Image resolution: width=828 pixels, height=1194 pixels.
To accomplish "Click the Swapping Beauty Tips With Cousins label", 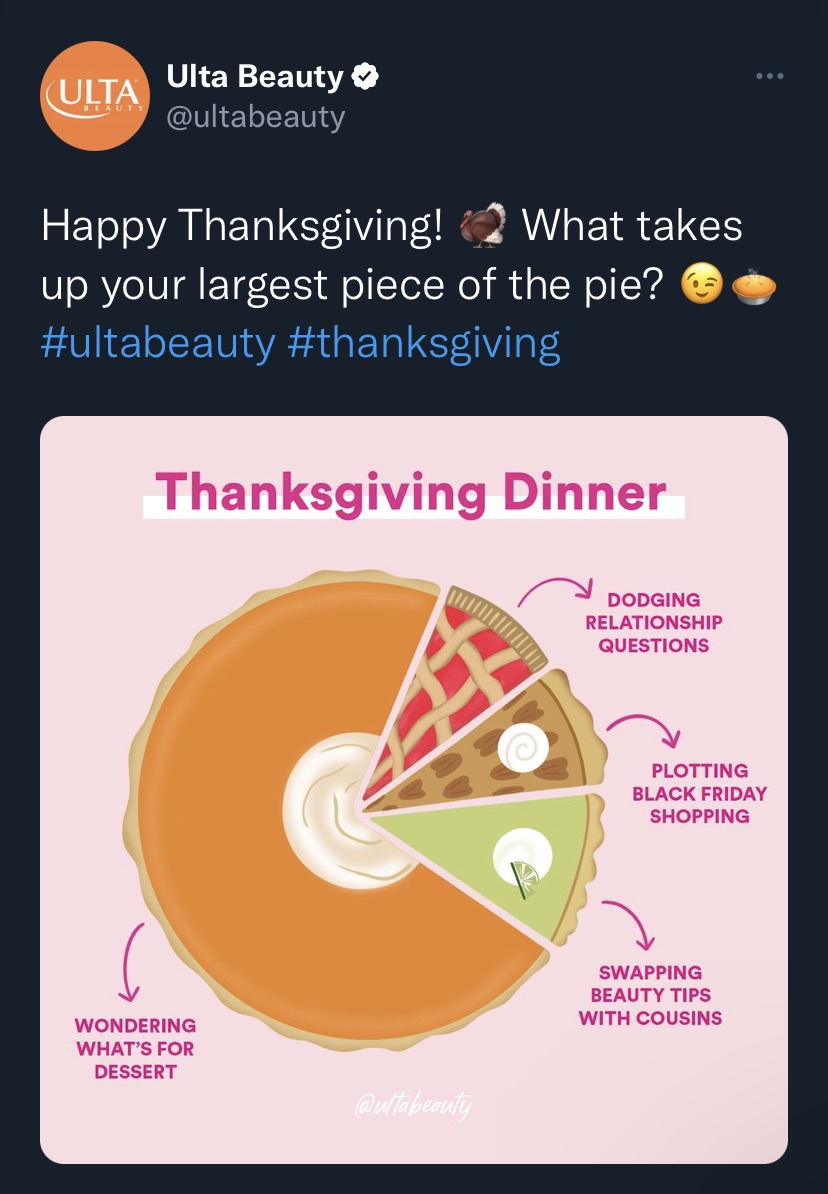I will tap(650, 994).
